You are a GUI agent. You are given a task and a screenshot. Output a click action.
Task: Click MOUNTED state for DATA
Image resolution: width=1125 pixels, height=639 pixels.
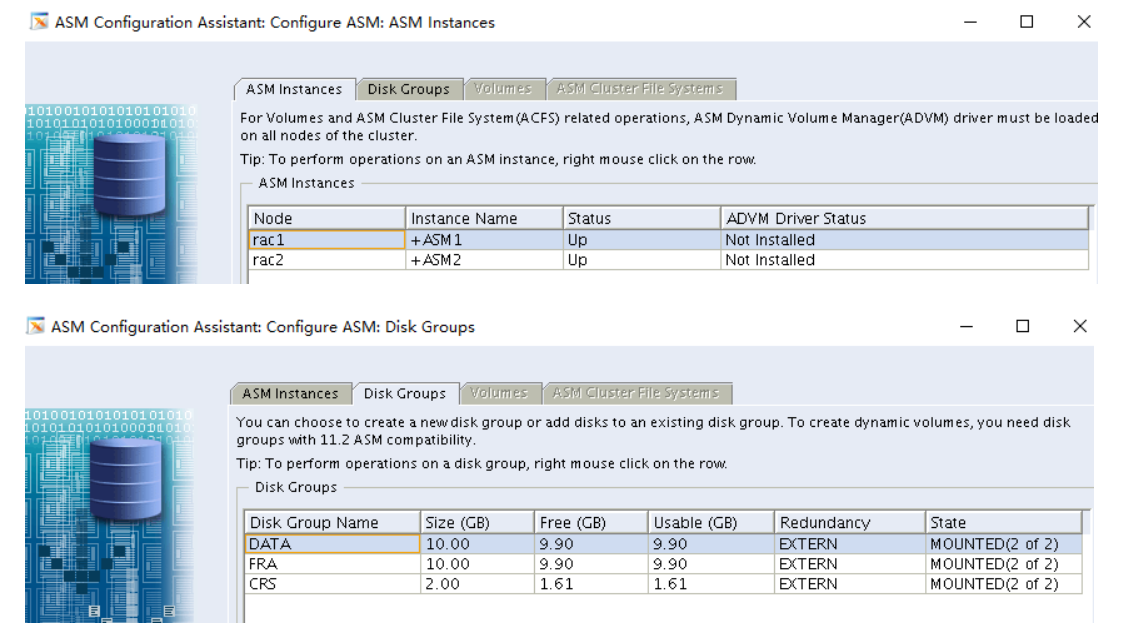click(1004, 544)
